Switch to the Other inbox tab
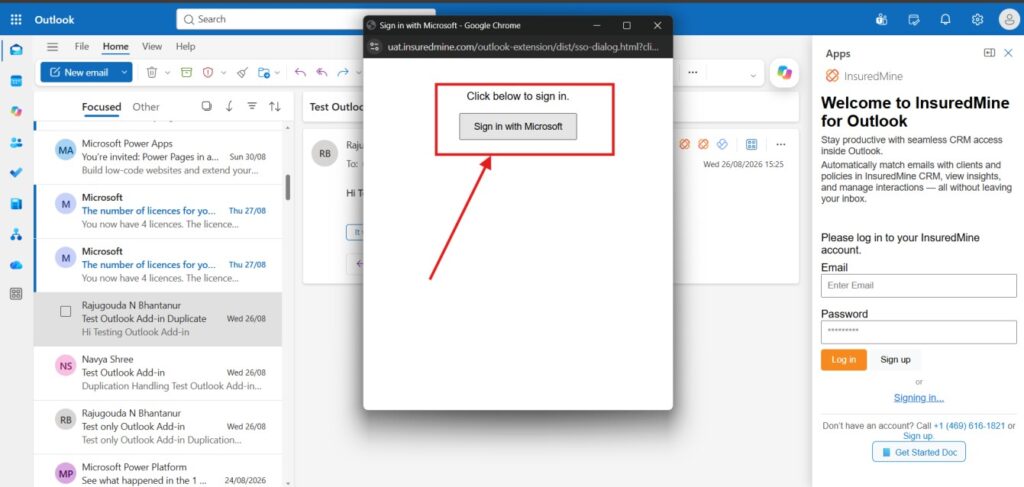Viewport: 1024px width, 487px height. tap(146, 106)
